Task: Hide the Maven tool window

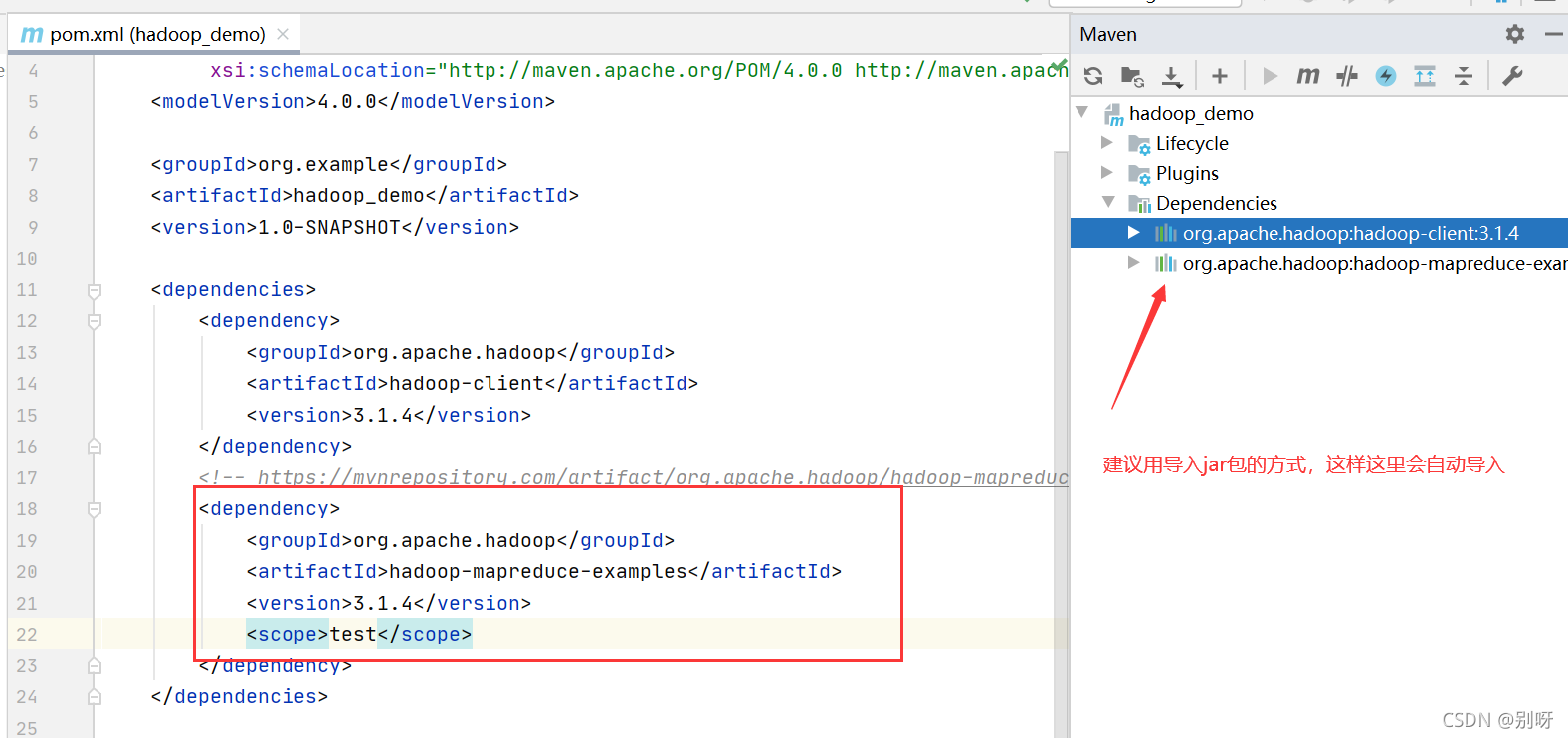Action: 1553,34
